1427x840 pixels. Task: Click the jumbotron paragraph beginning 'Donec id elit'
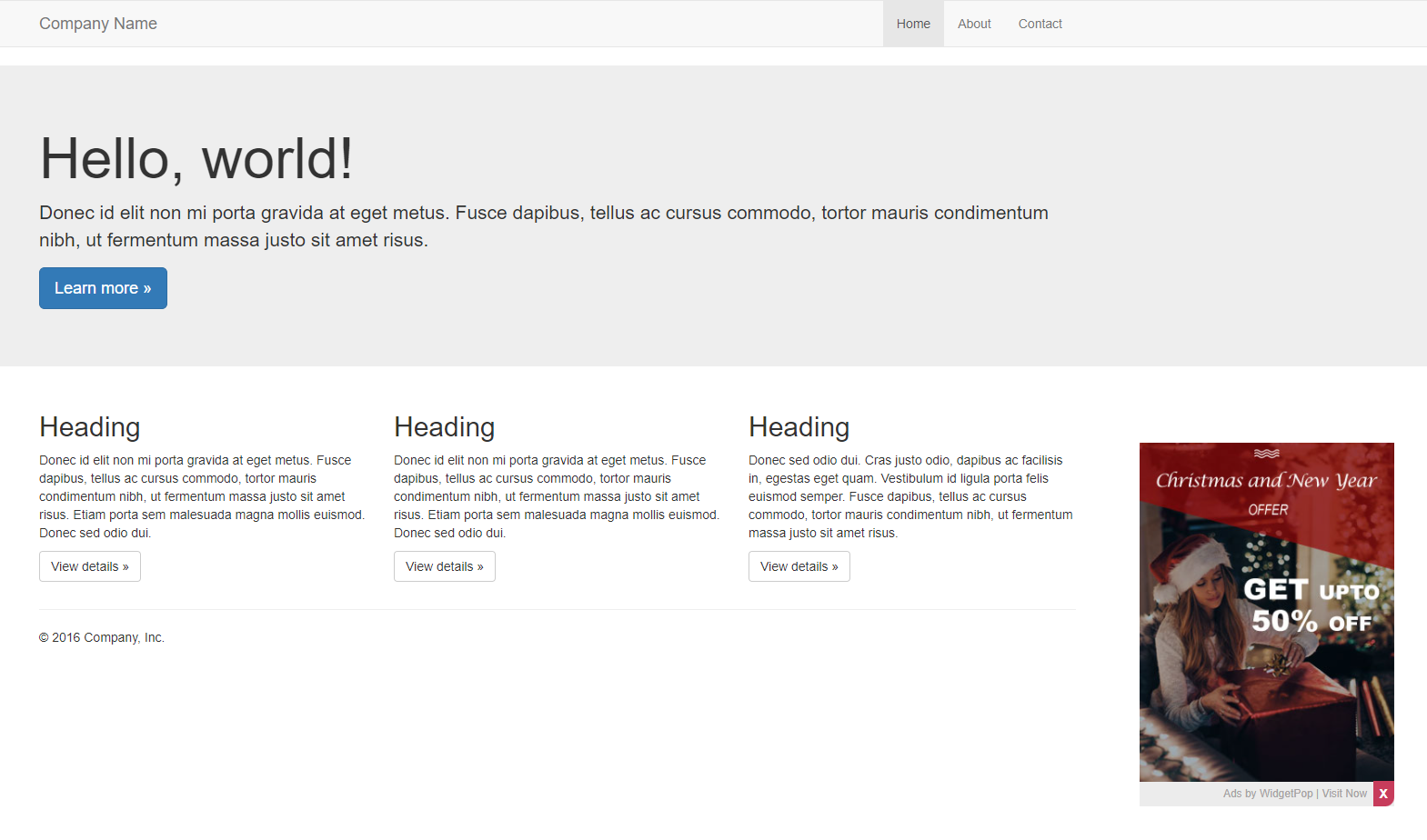544,226
